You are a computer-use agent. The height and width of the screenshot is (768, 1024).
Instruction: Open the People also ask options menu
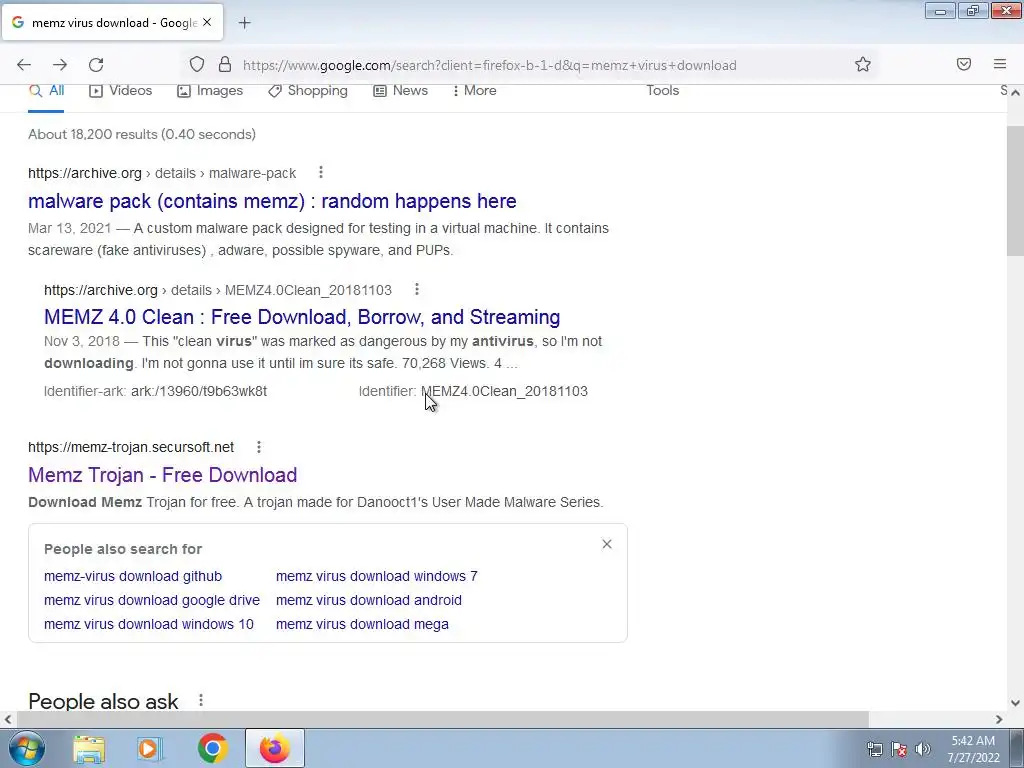pos(201,700)
